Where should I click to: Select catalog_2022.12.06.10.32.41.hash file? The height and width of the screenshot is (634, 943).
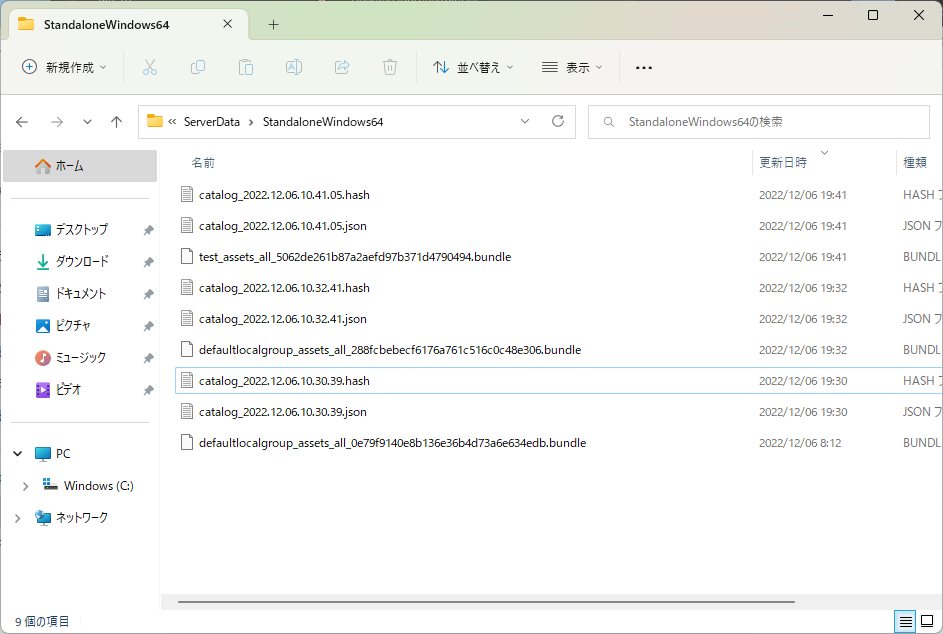click(x=559, y=288)
